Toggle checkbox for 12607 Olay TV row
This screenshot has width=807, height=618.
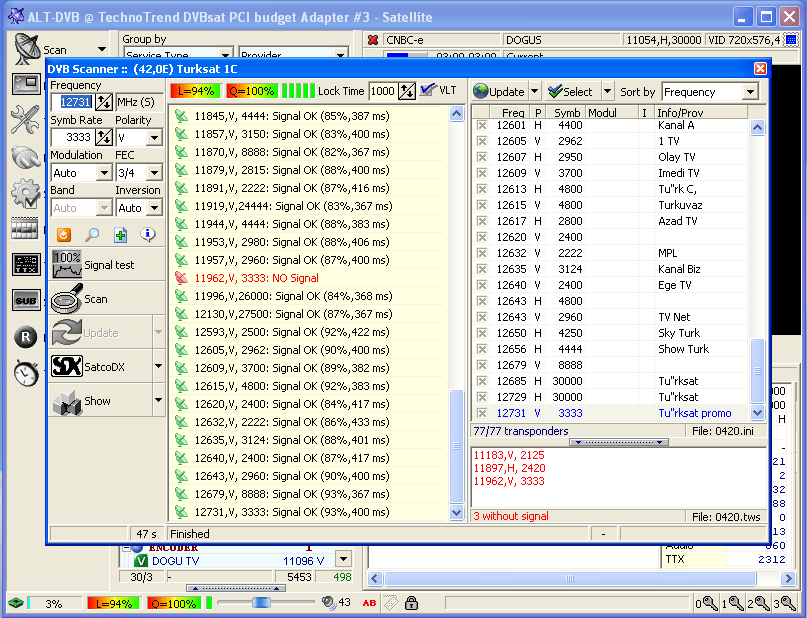482,157
